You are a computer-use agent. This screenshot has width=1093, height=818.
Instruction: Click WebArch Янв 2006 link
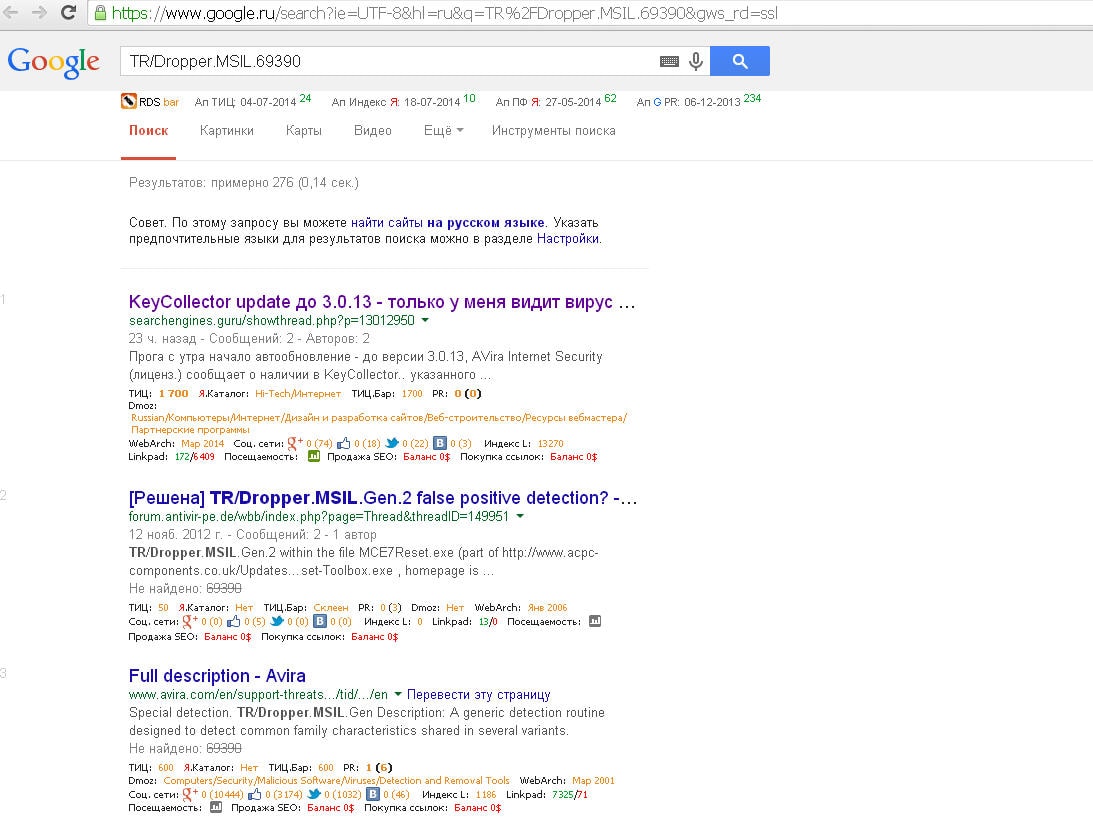(x=547, y=607)
